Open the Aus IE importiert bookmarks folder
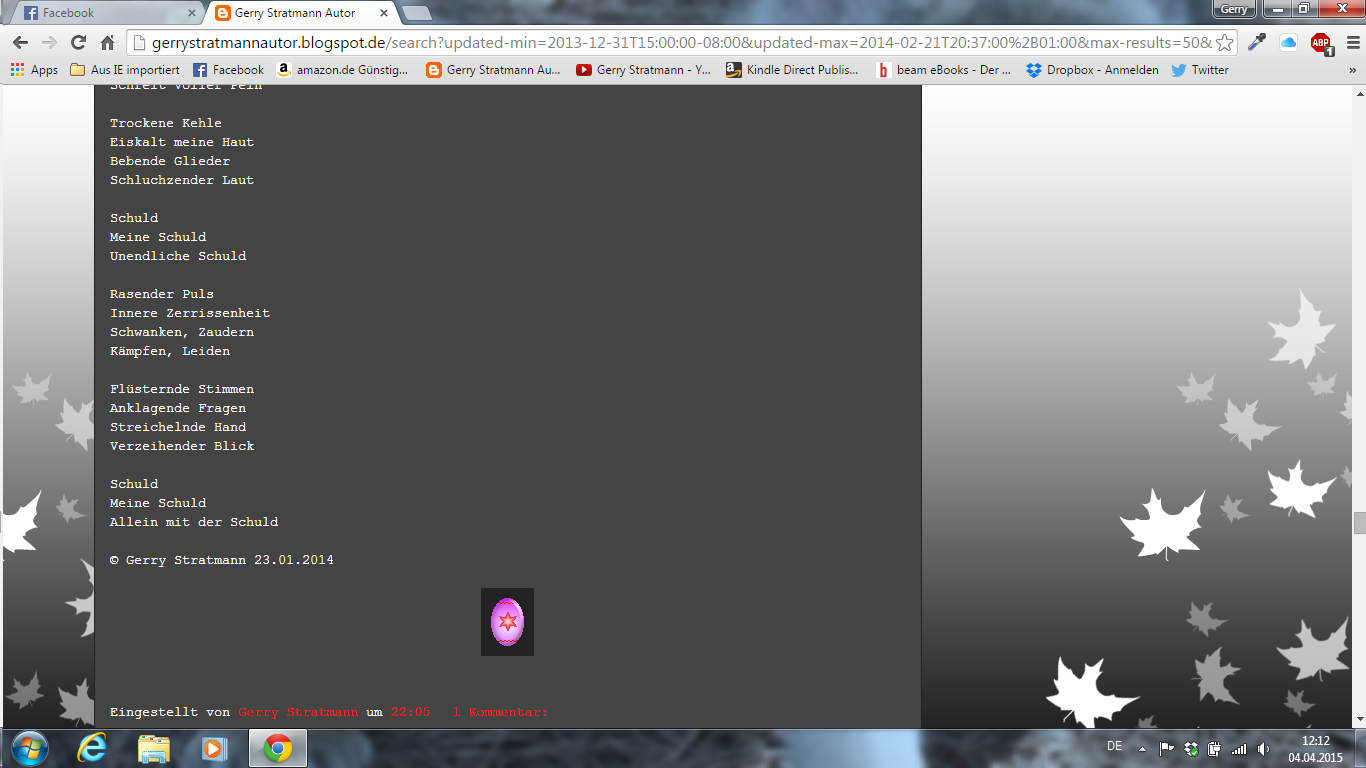The image size is (1366, 768). [x=125, y=70]
